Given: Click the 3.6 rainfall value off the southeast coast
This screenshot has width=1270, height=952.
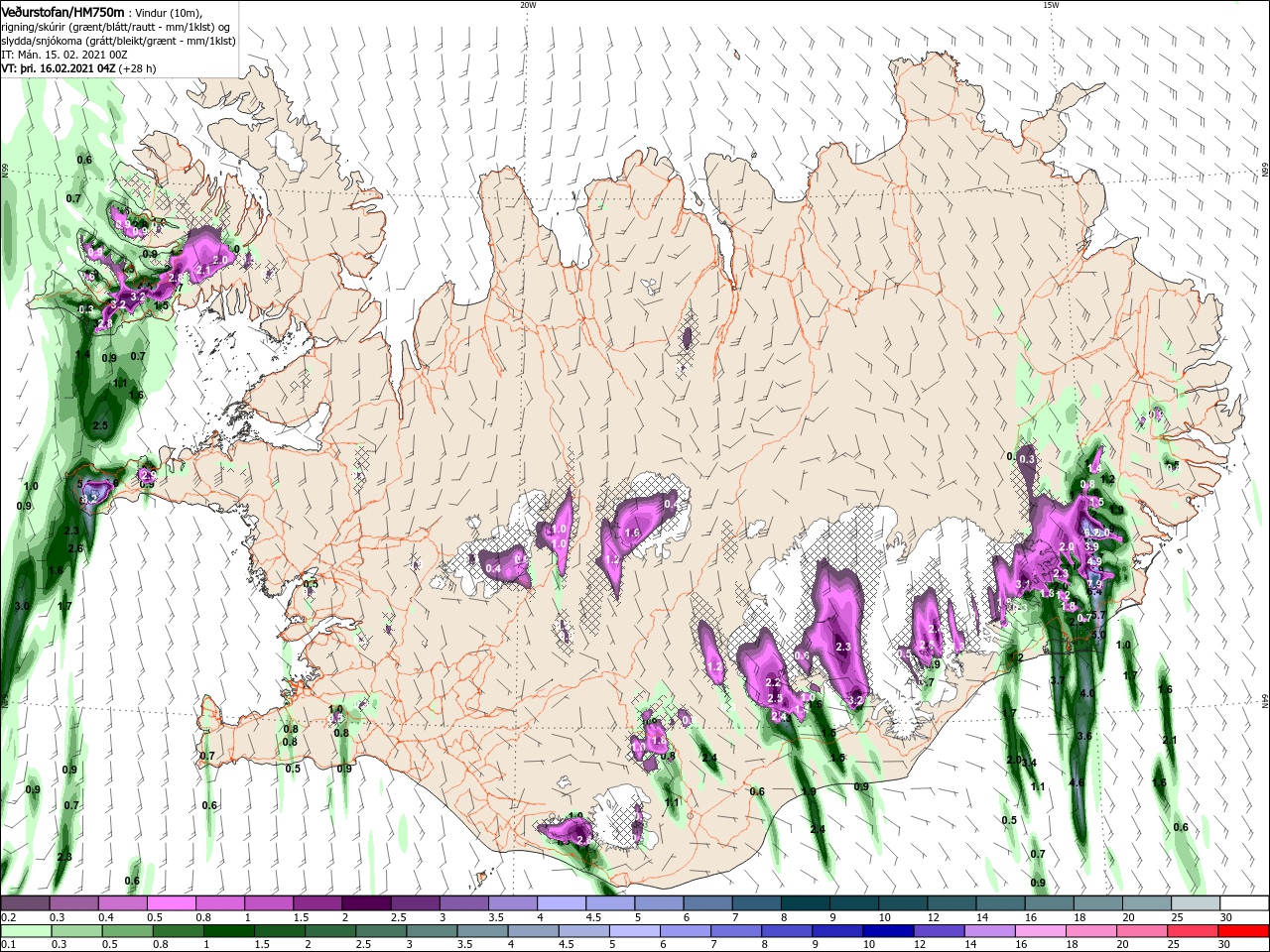Looking at the screenshot, I should (1084, 736).
